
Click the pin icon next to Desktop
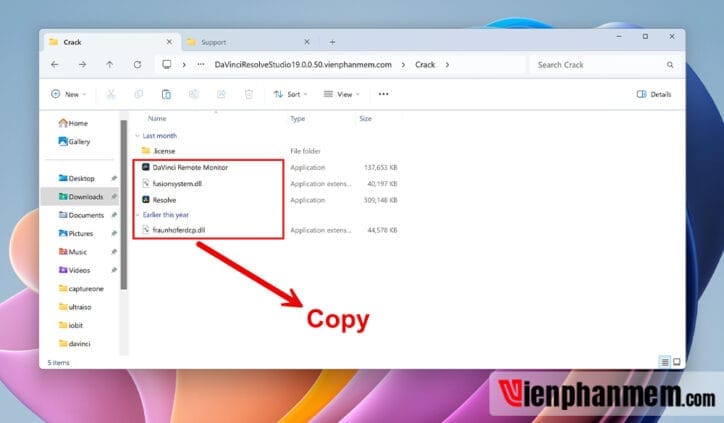(x=114, y=178)
